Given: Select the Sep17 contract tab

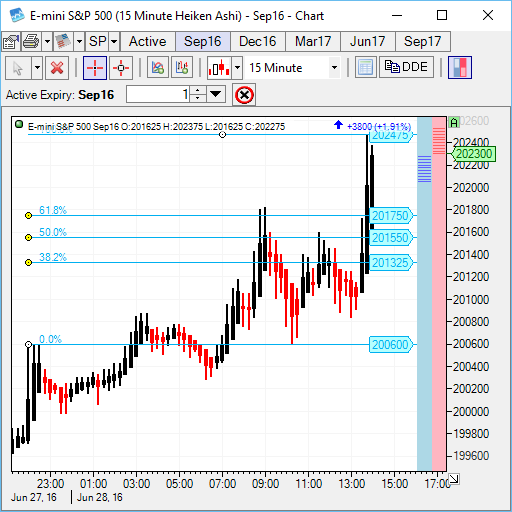Looking at the screenshot, I should [x=423, y=42].
